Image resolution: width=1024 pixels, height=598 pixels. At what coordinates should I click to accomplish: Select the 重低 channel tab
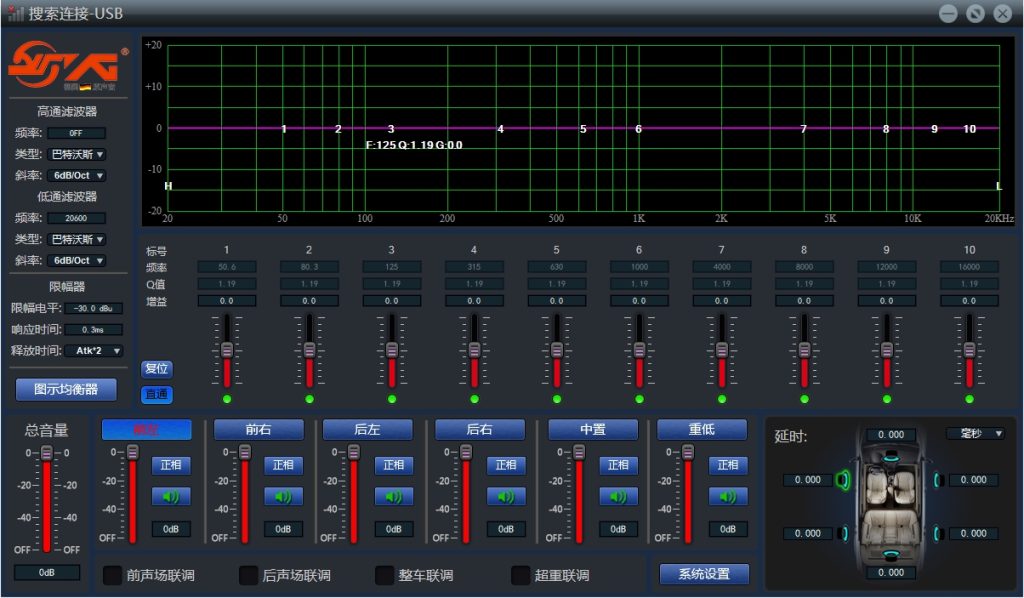(702, 430)
